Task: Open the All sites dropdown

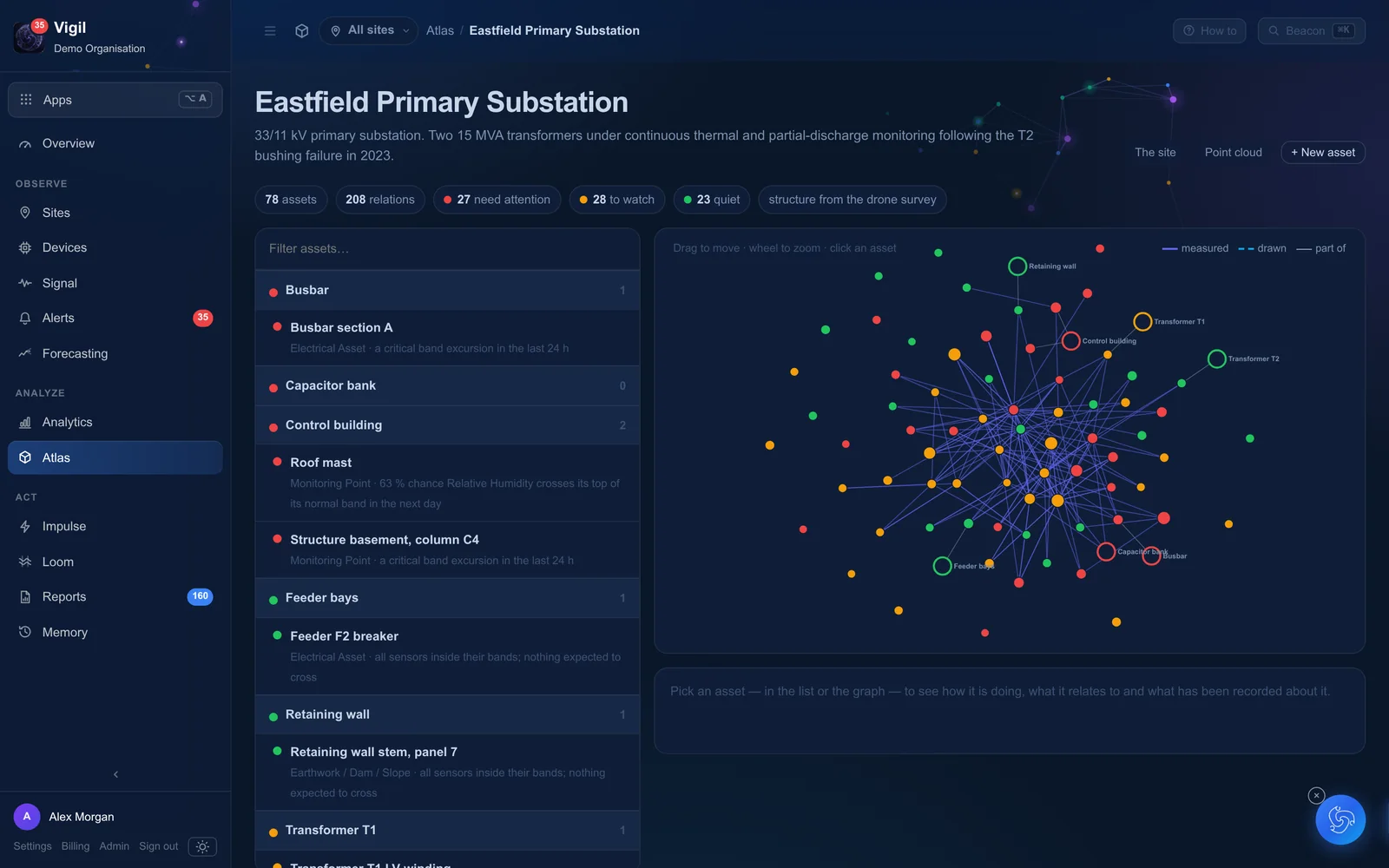Action: coord(368,30)
